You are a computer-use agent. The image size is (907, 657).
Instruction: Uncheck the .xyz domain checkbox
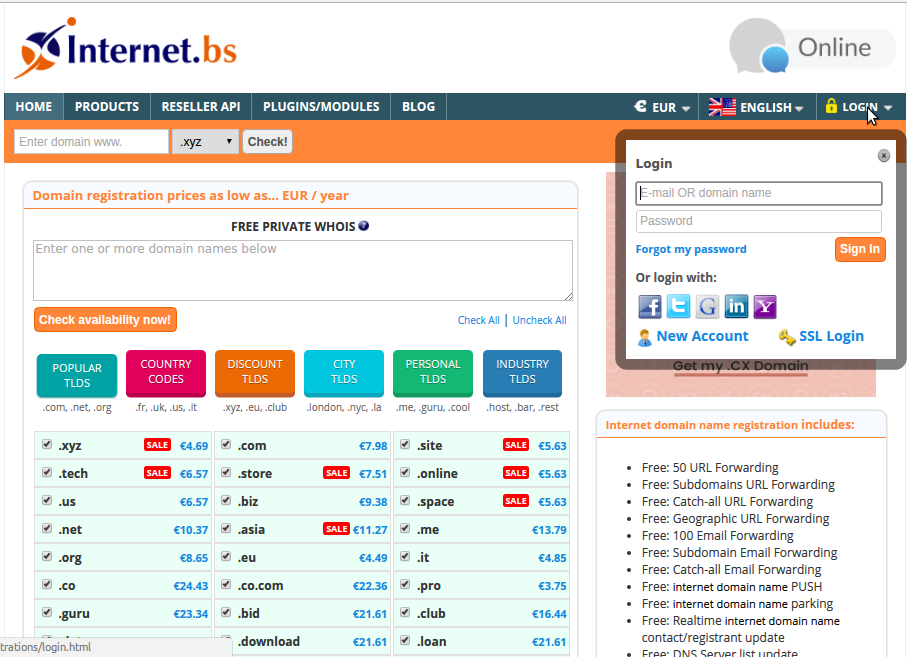pos(47,445)
